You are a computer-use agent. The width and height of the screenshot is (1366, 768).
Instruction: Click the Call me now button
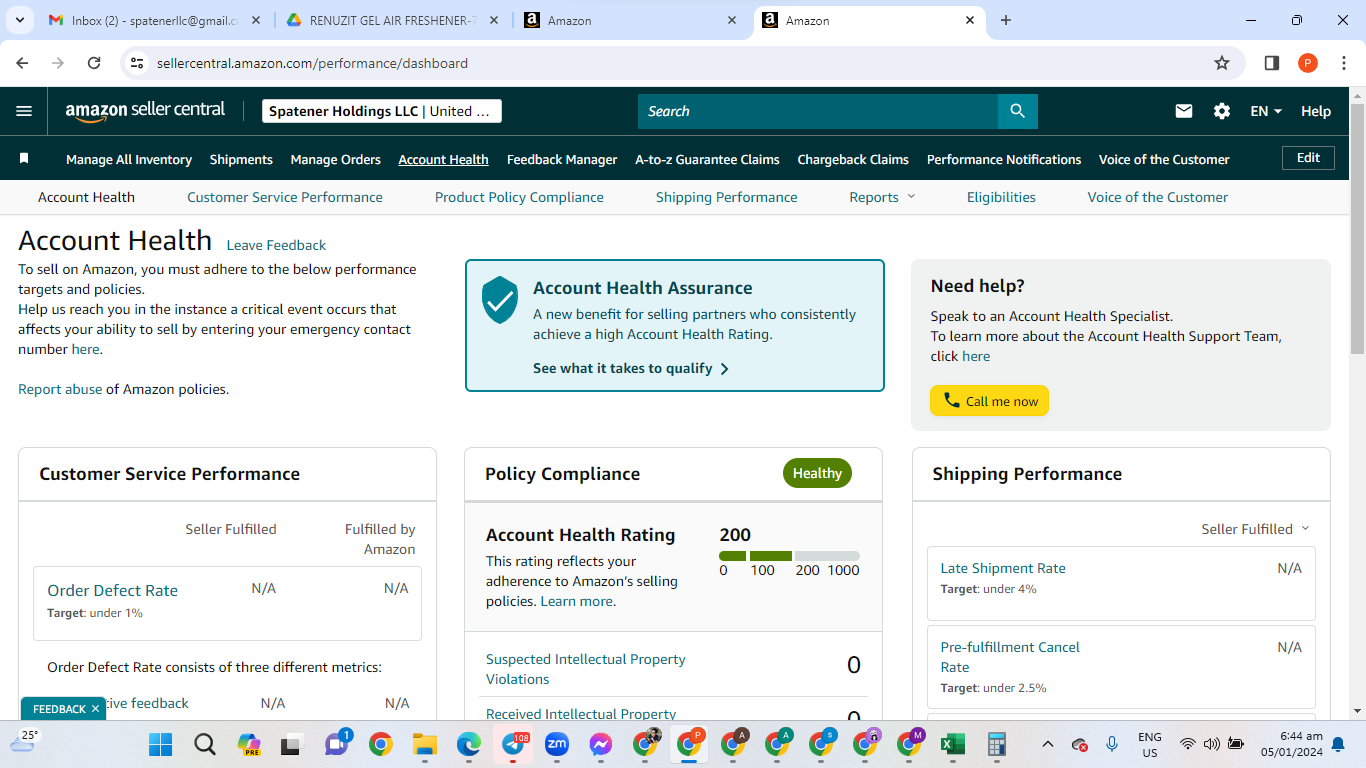pyautogui.click(x=989, y=401)
